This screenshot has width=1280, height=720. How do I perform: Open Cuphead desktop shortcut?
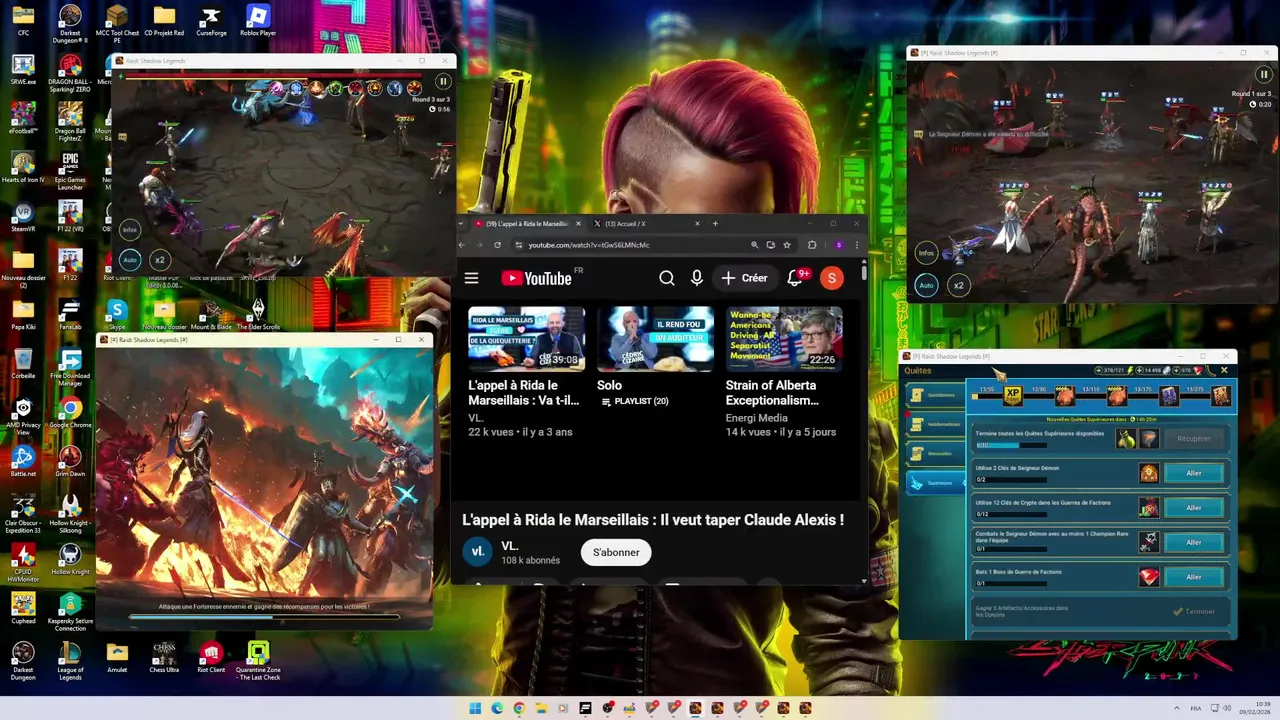(x=23, y=609)
